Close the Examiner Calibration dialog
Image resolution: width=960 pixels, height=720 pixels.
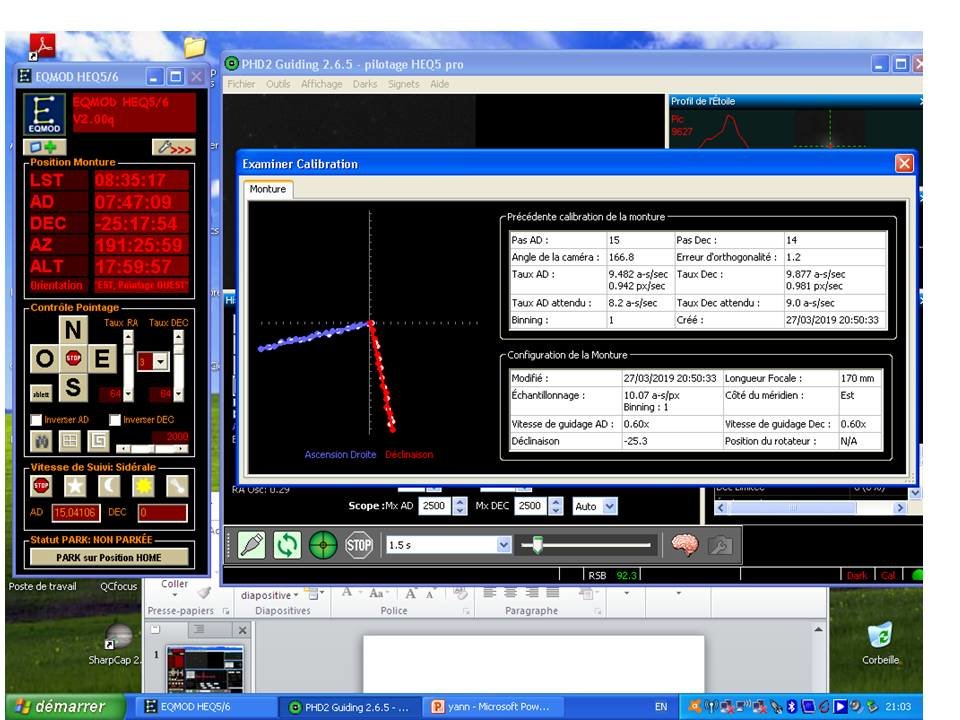[904, 163]
